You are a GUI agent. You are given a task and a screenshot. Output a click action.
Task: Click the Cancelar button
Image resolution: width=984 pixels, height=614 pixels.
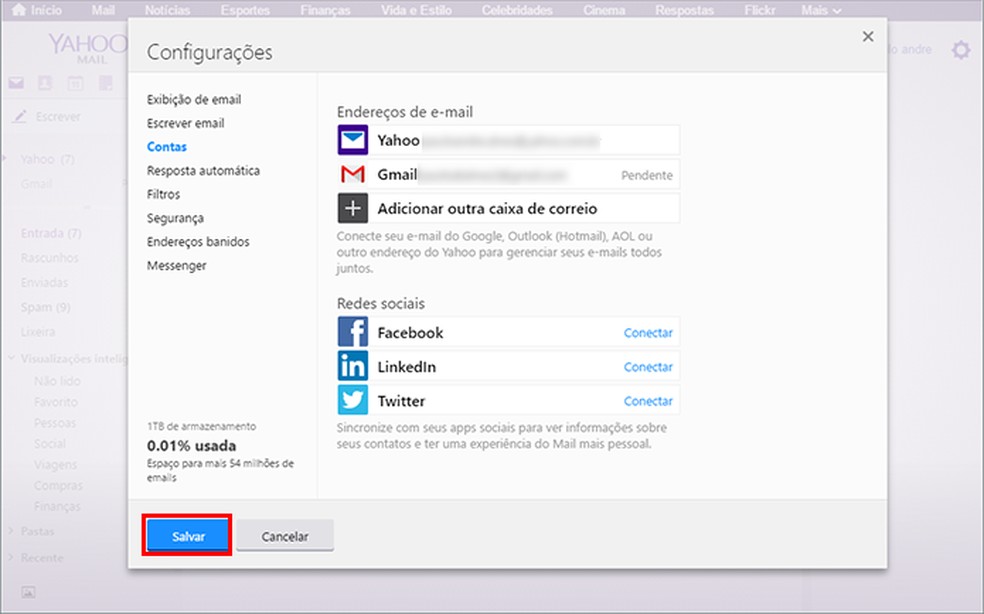coord(285,536)
